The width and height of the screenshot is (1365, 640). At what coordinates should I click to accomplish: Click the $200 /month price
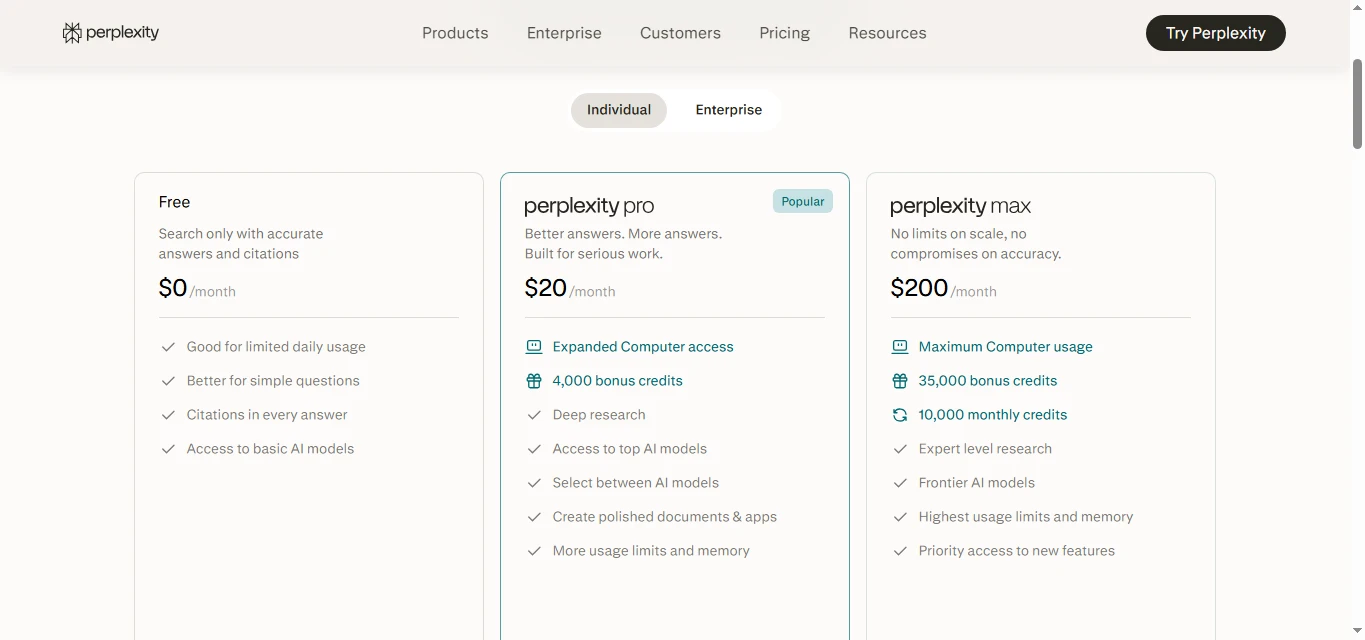tap(943, 289)
